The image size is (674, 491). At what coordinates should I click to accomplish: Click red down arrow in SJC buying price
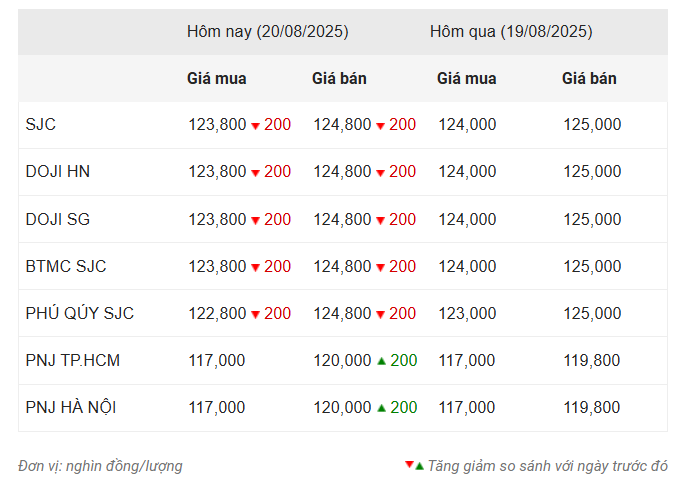(x=255, y=126)
